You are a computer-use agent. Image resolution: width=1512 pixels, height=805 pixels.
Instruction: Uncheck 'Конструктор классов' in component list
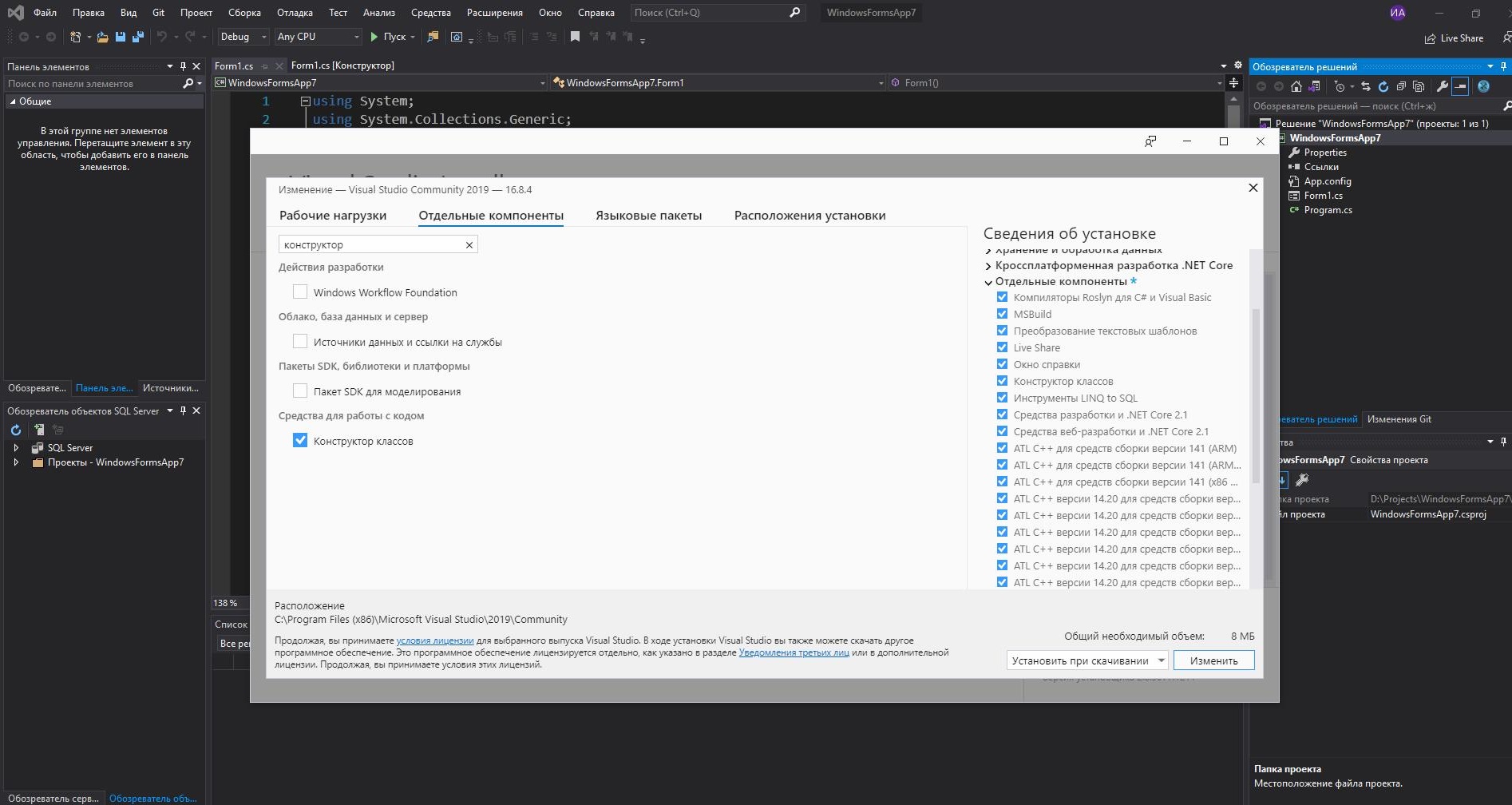click(x=300, y=441)
